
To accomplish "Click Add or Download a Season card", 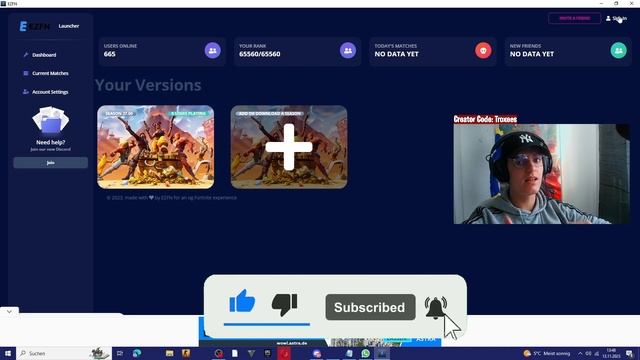I will click(x=289, y=147).
